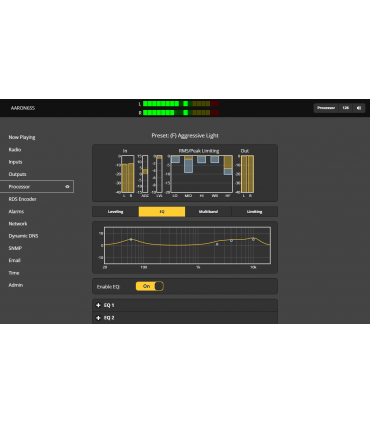
Task: Click the Preset: (F) Aggressive Light title
Action: click(185, 136)
